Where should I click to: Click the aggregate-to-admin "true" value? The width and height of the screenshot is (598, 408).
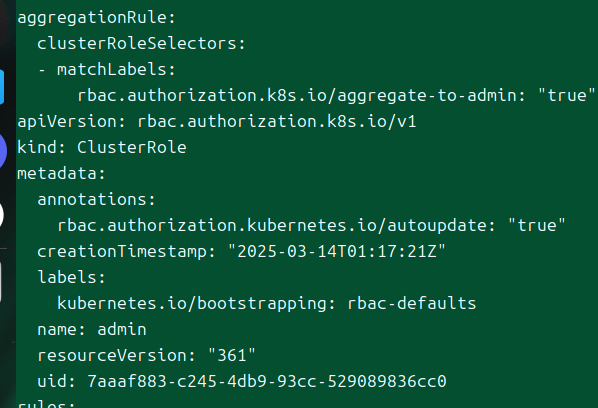[x=566, y=95]
